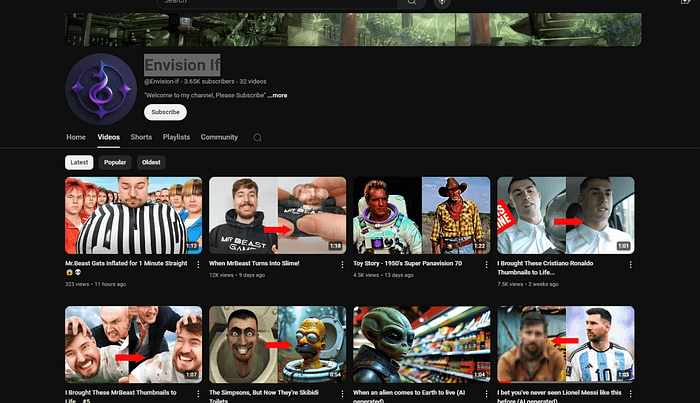The image size is (700, 403).
Task: Open the Envision If channel avatar
Action: pyautogui.click(x=101, y=89)
